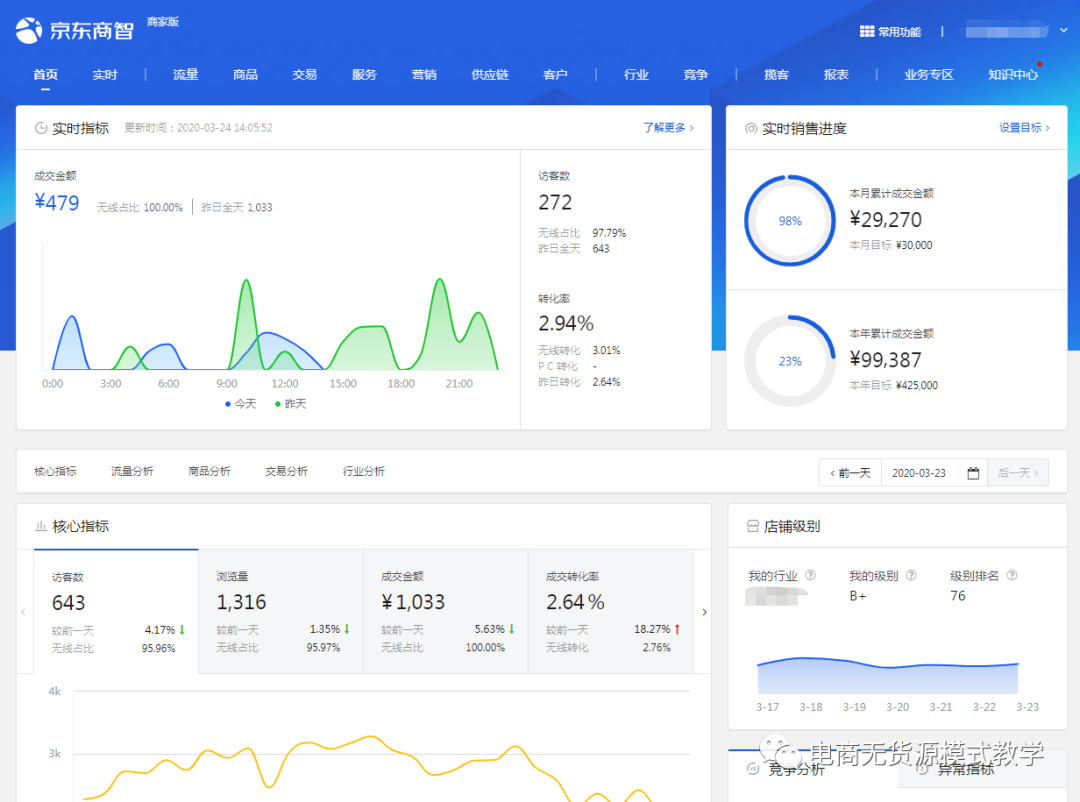The image size is (1080, 802).
Task: Click the target icon beside 实时销售进度
Action: click(x=751, y=128)
